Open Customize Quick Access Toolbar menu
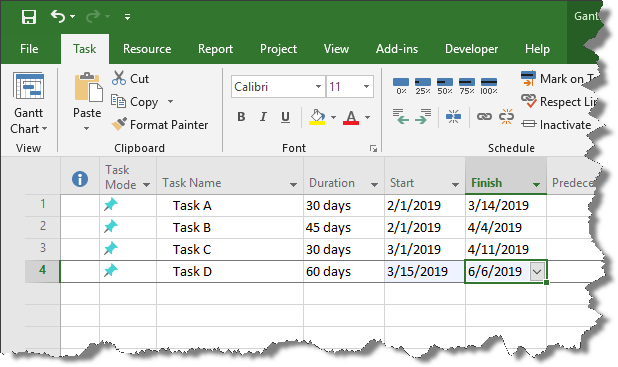 [x=127, y=17]
